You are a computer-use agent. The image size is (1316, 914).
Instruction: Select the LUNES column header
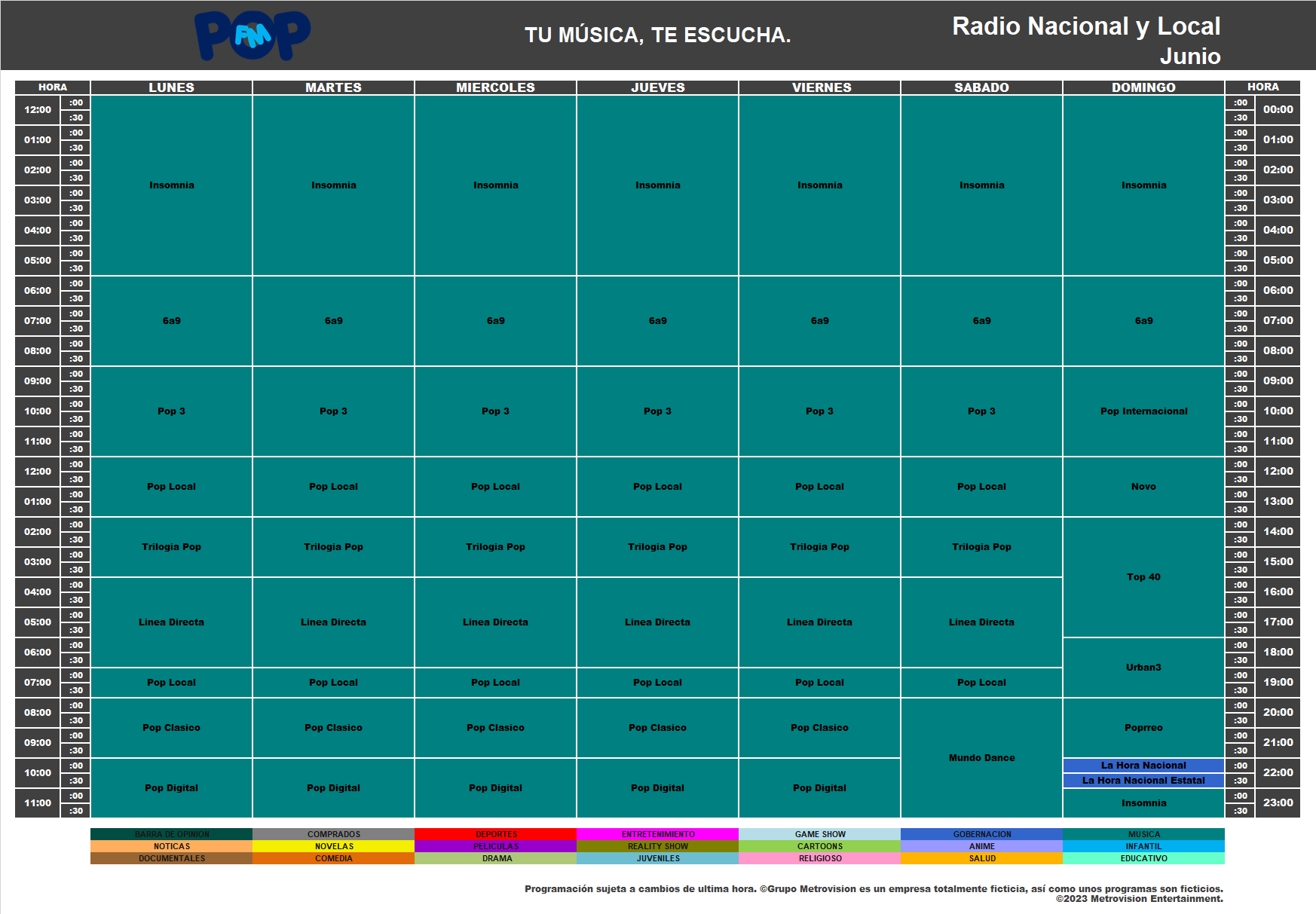pyautogui.click(x=171, y=87)
